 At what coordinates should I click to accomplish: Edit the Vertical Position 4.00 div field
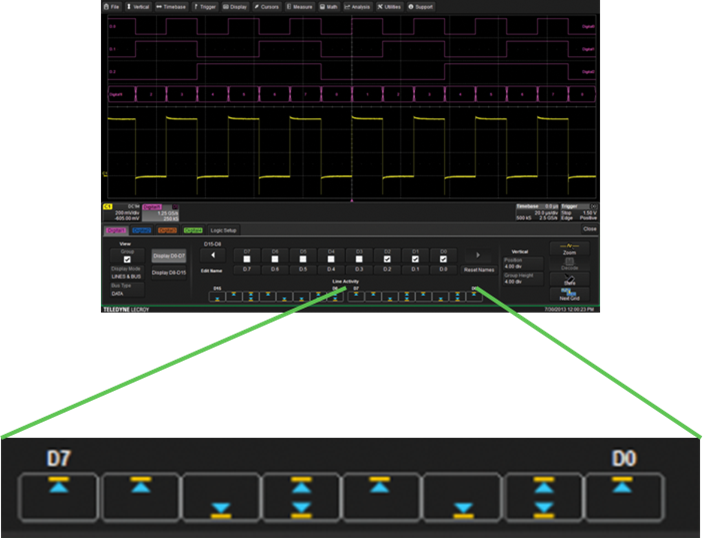pos(523,266)
